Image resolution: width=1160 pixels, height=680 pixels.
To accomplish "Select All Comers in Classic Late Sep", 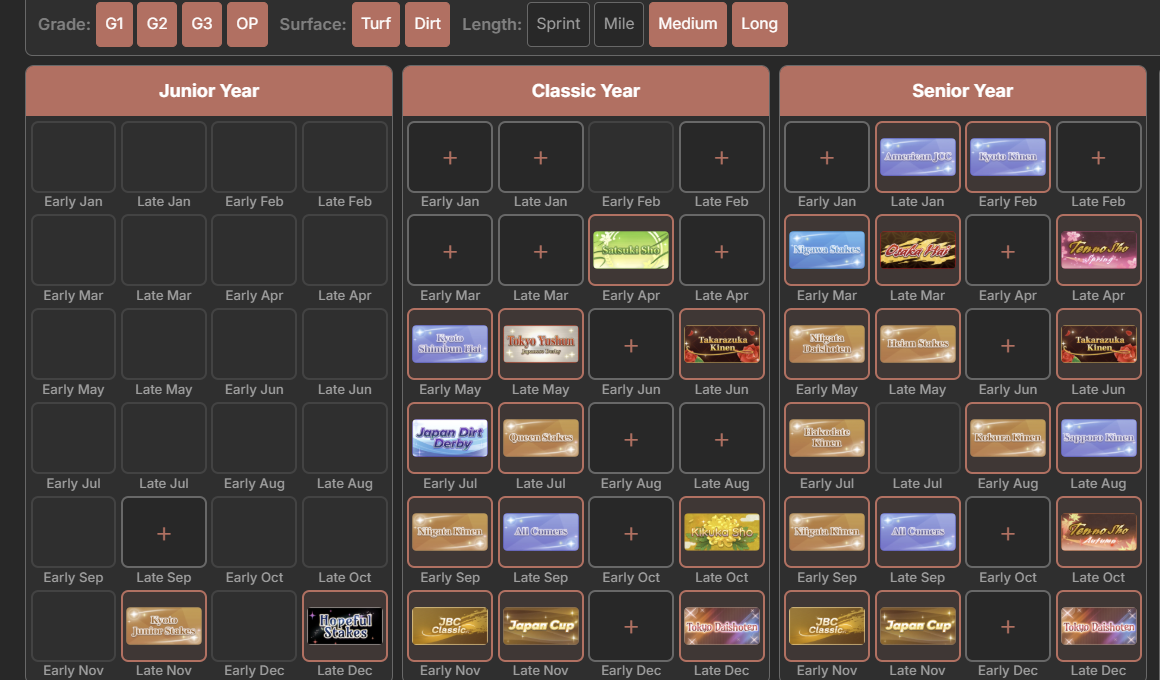I will [541, 532].
